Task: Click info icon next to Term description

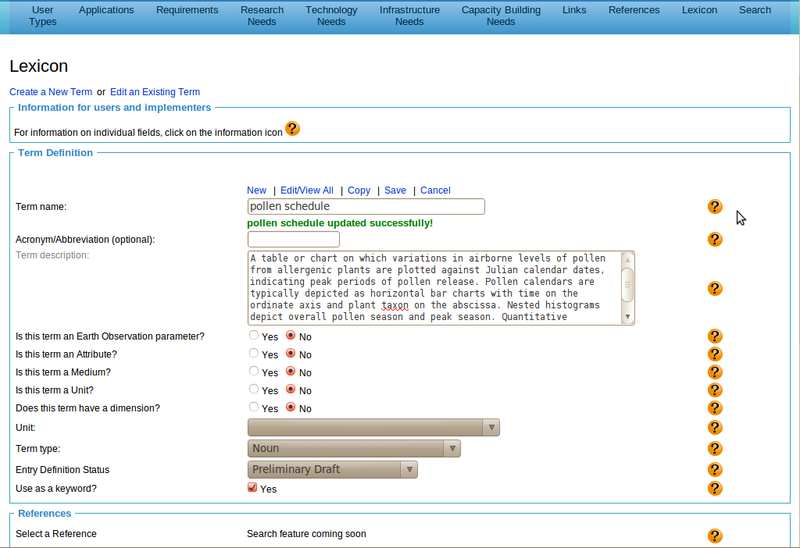Action: pos(714,288)
